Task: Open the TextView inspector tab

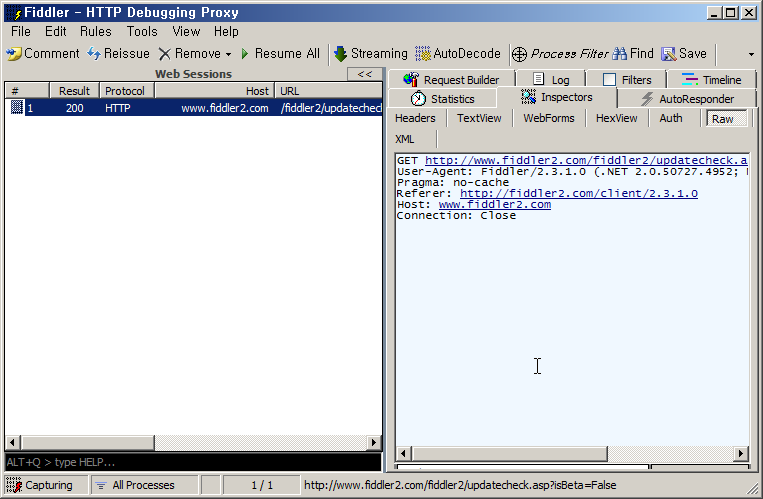Action: (x=479, y=118)
